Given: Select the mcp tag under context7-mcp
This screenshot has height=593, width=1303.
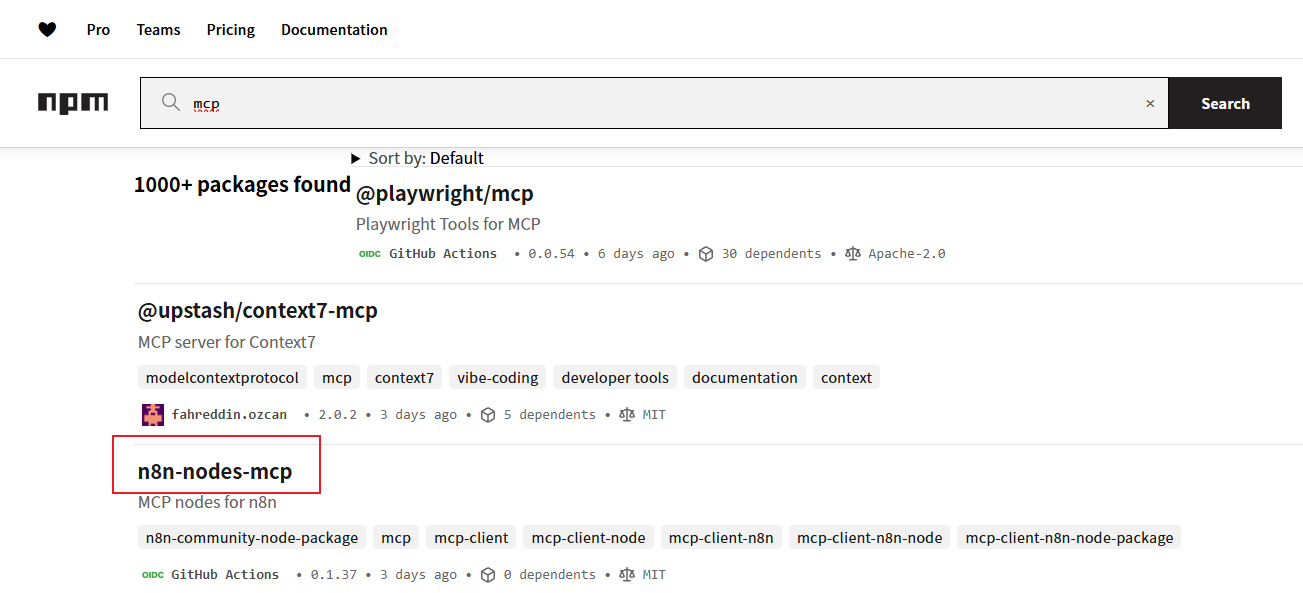Looking at the screenshot, I should 337,378.
